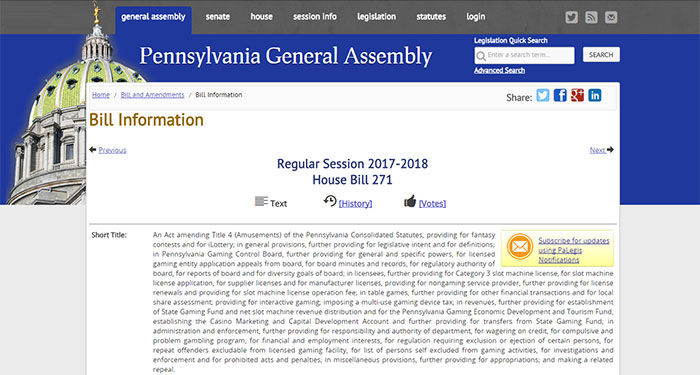Open the house menu

pos(262,17)
